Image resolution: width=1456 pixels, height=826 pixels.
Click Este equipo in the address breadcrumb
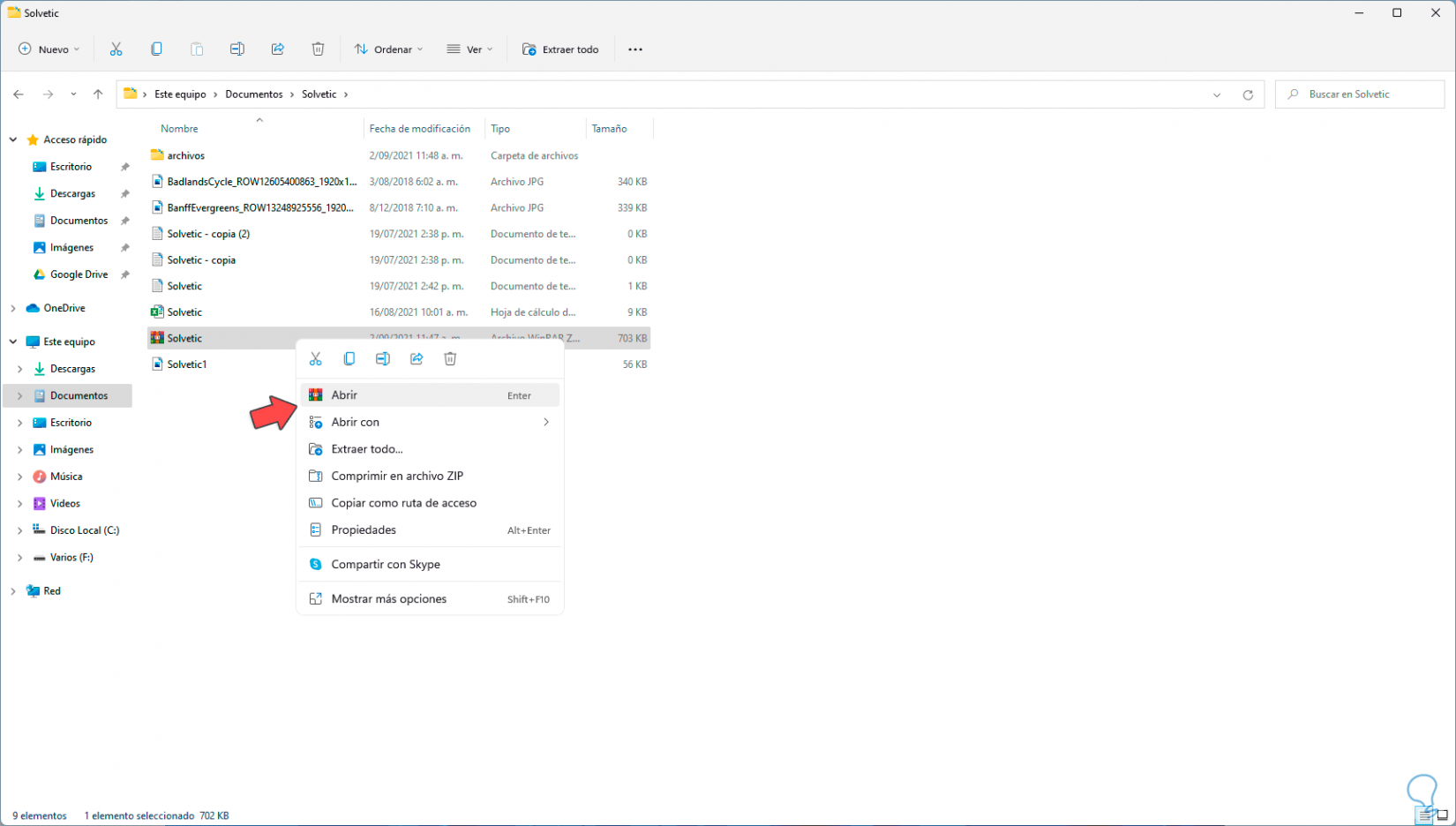tap(180, 94)
